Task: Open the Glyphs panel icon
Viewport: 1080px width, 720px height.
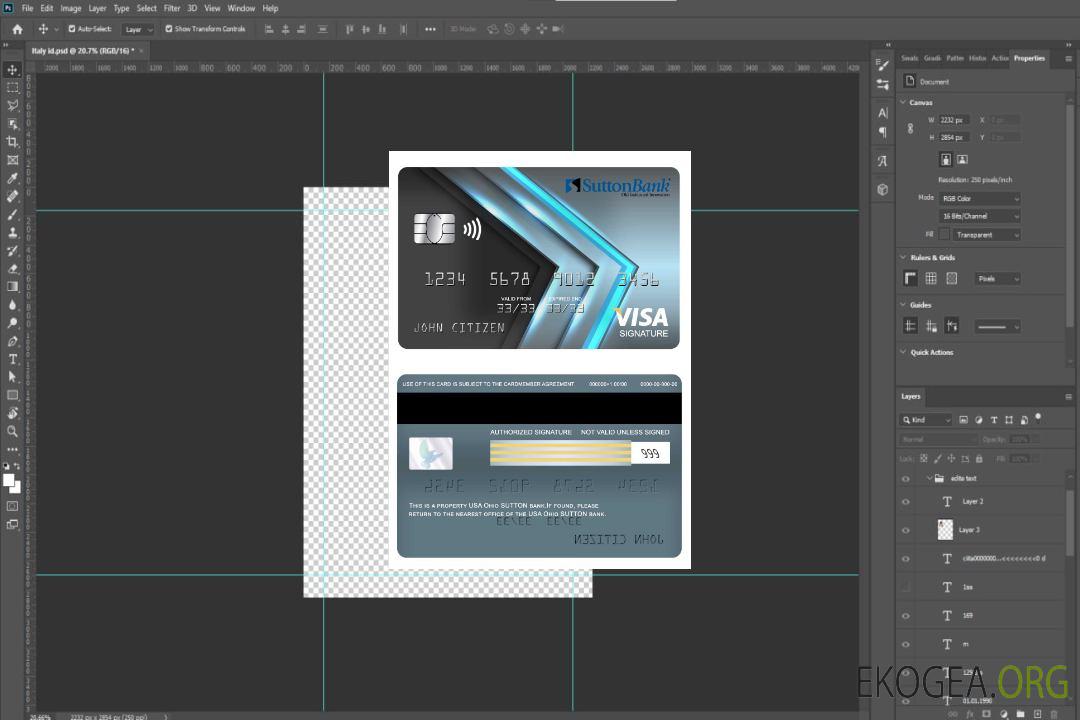Action: (x=883, y=161)
